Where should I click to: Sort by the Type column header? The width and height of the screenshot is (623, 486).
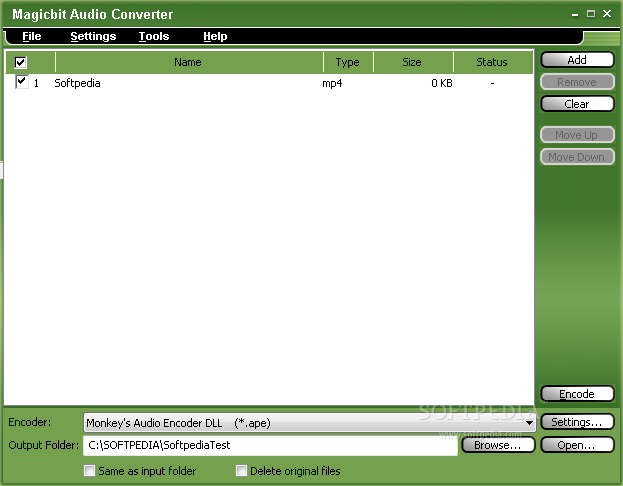point(348,62)
